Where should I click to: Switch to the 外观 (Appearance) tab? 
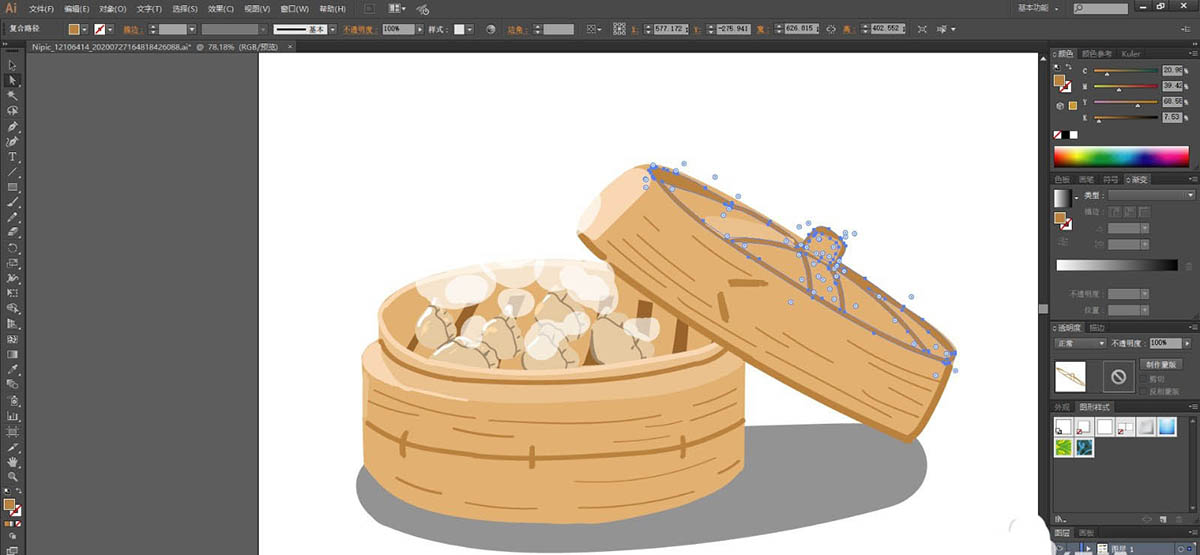point(1063,407)
